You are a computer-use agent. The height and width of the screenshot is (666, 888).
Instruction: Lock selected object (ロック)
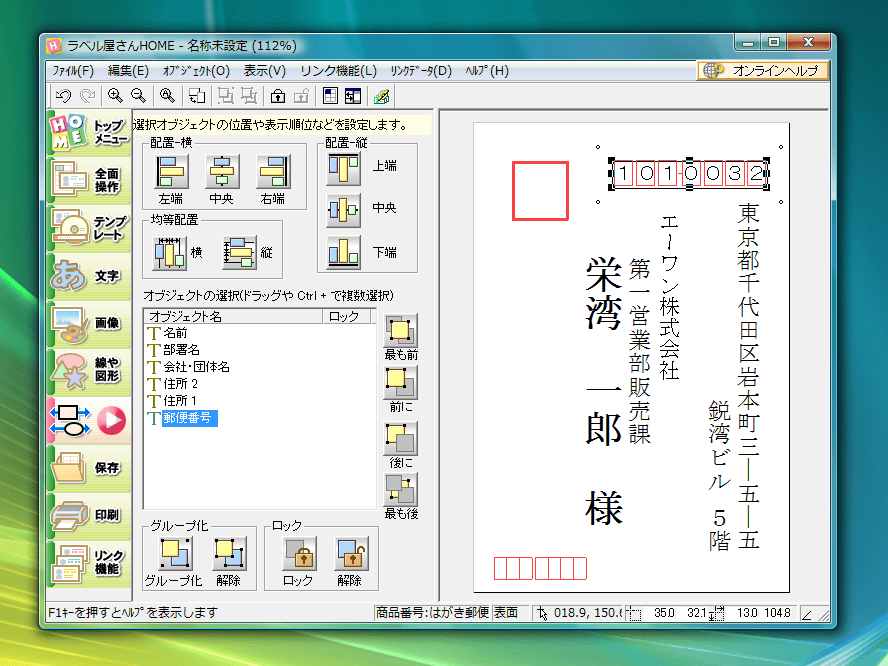click(300, 554)
